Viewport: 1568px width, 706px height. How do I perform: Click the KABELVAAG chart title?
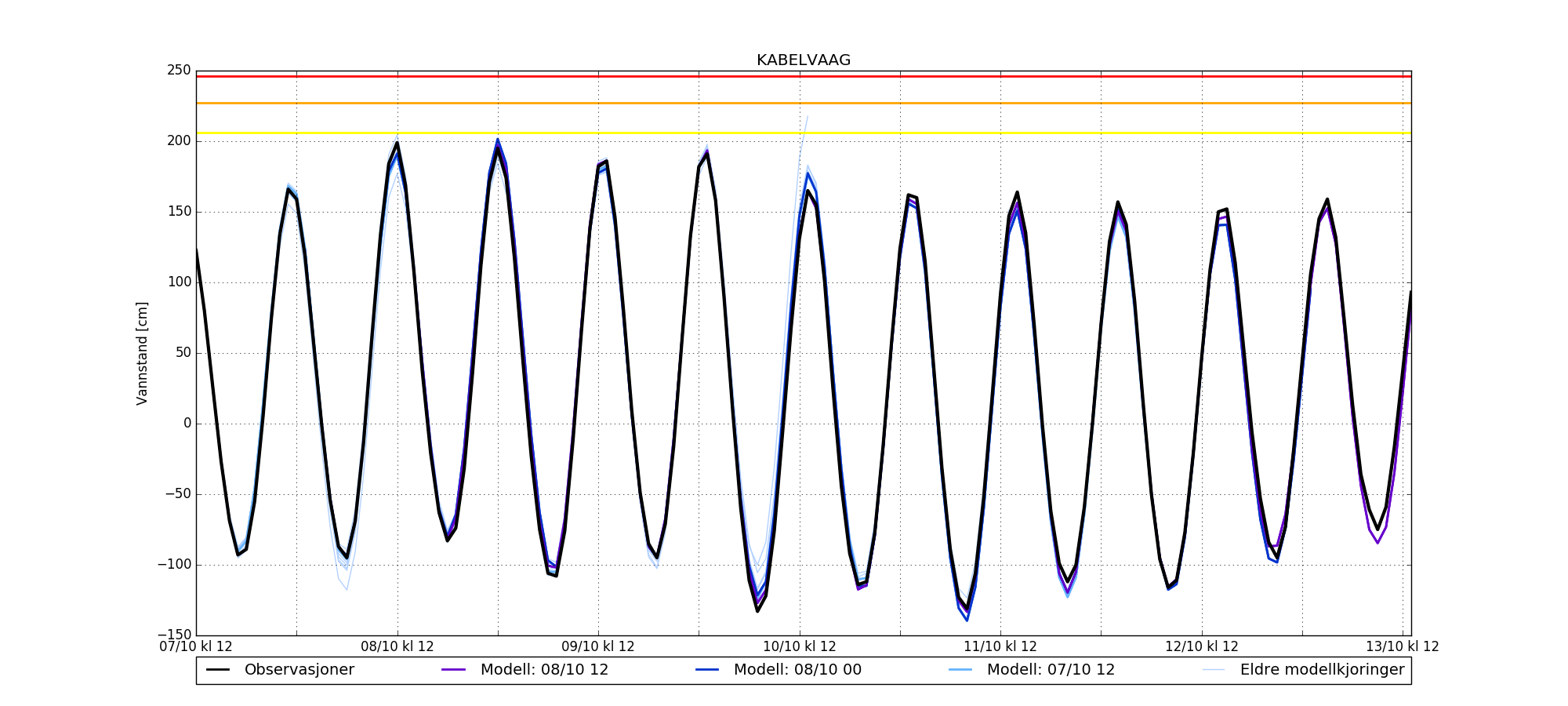803,60
